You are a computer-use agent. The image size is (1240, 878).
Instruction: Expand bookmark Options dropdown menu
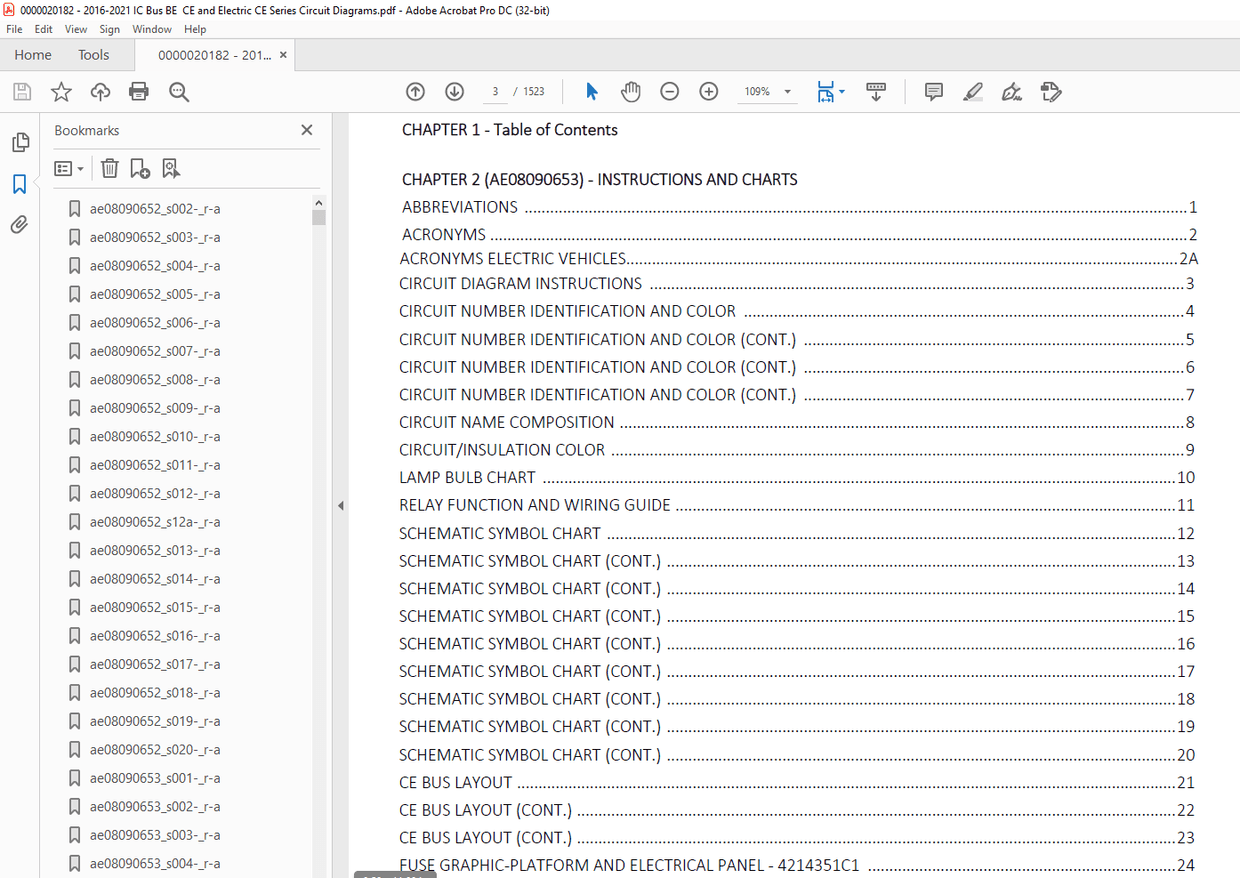pos(69,169)
